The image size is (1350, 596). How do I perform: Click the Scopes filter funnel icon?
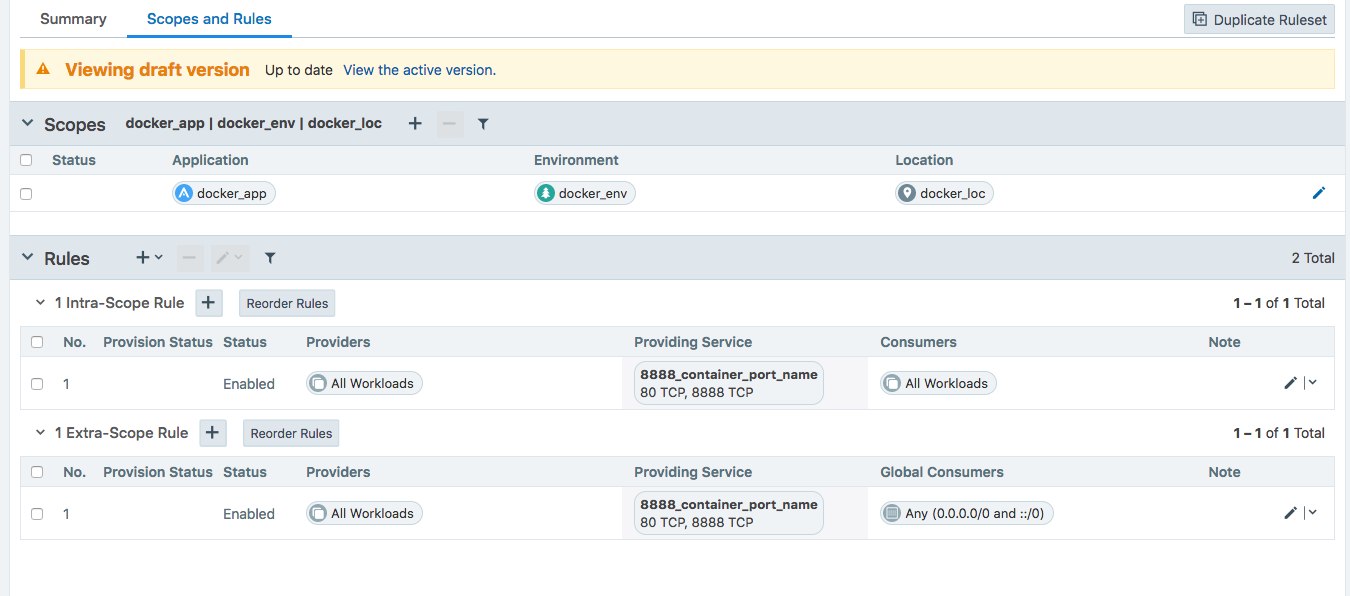(483, 124)
